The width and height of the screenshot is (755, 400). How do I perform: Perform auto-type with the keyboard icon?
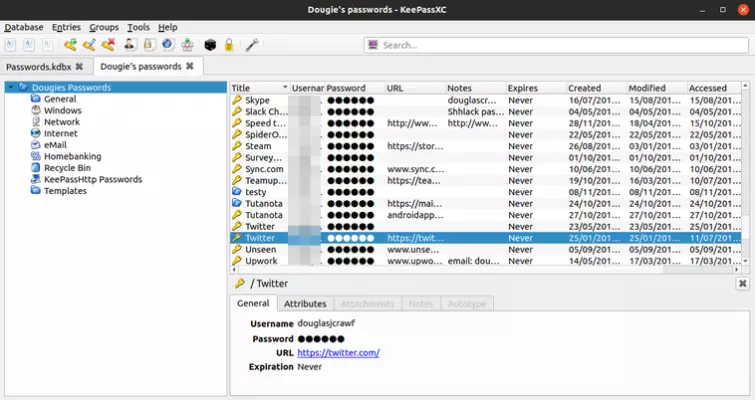[x=187, y=45]
